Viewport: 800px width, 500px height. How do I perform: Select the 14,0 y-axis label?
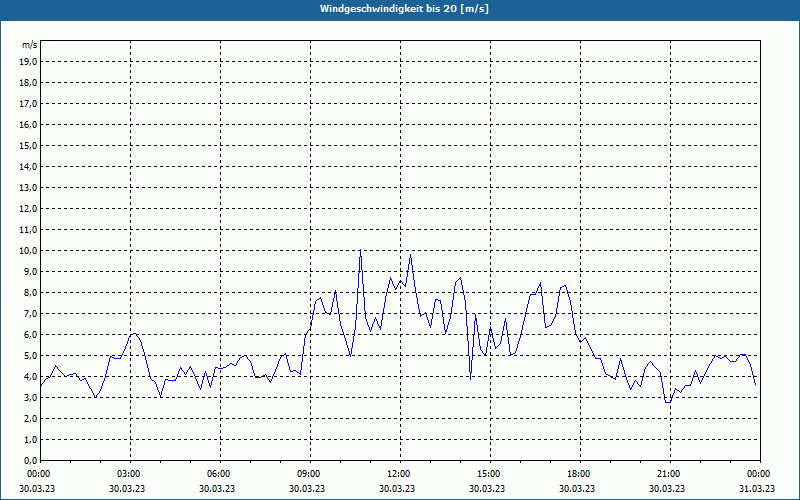pyautogui.click(x=29, y=167)
